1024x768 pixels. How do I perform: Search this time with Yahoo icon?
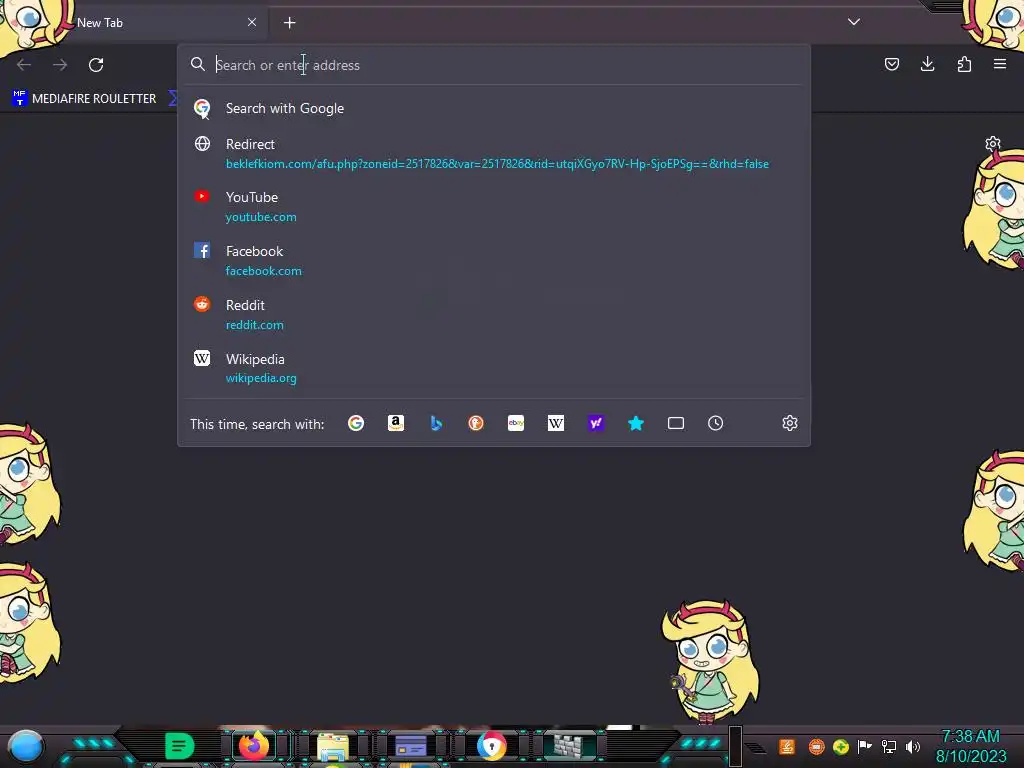[596, 423]
